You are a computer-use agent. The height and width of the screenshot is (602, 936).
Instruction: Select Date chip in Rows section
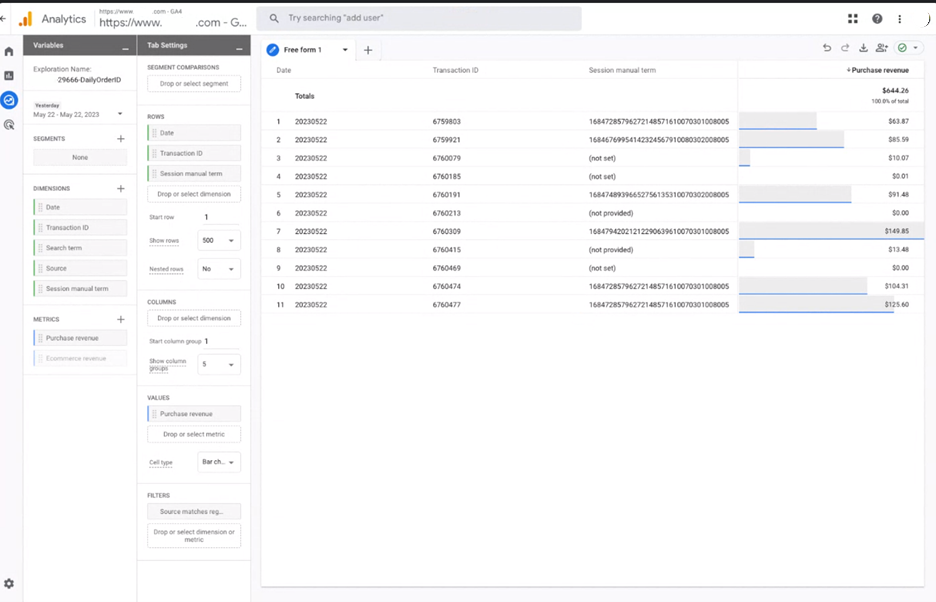194,133
